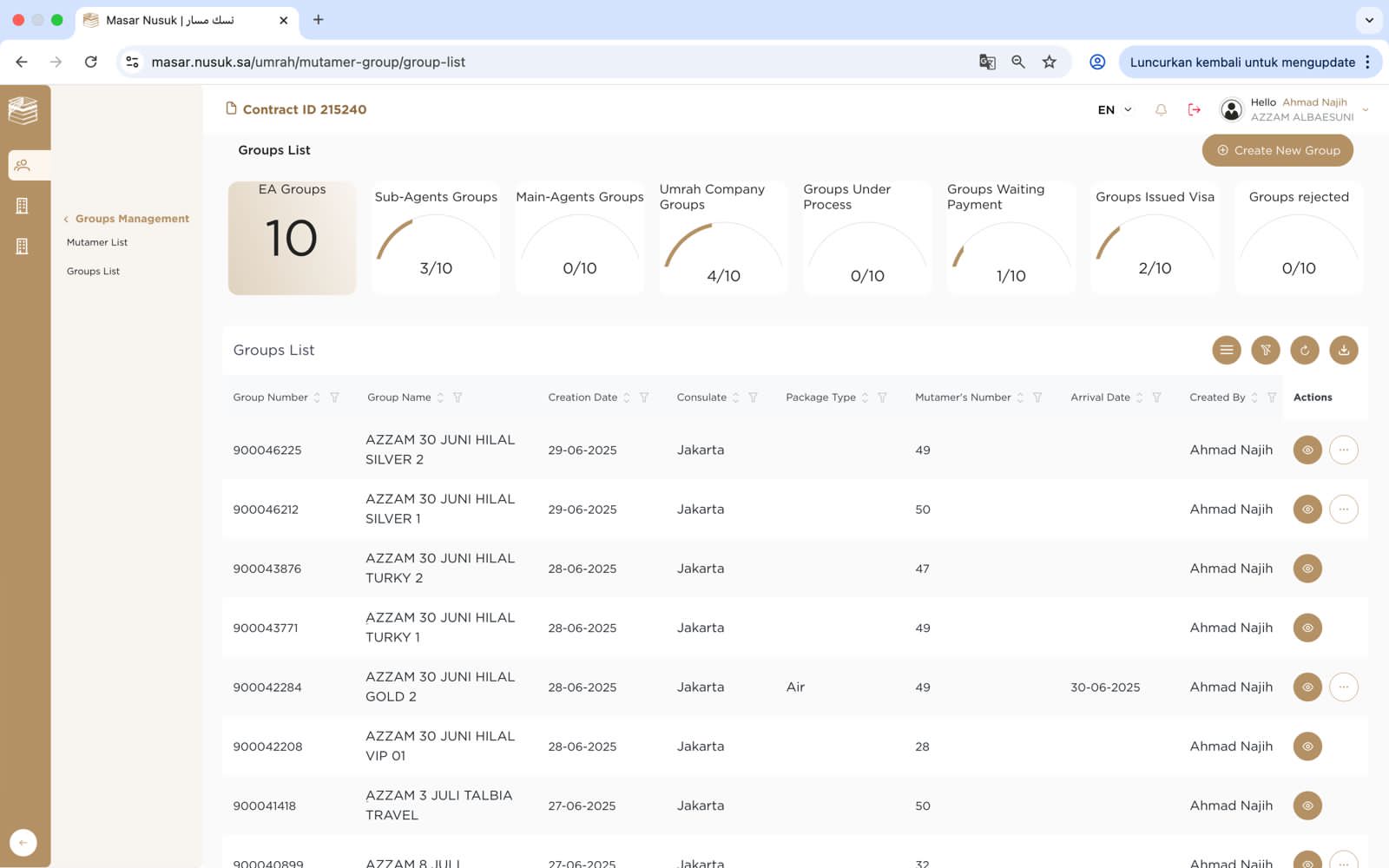View details of group 900046212
Image resolution: width=1389 pixels, height=868 pixels.
click(1307, 510)
